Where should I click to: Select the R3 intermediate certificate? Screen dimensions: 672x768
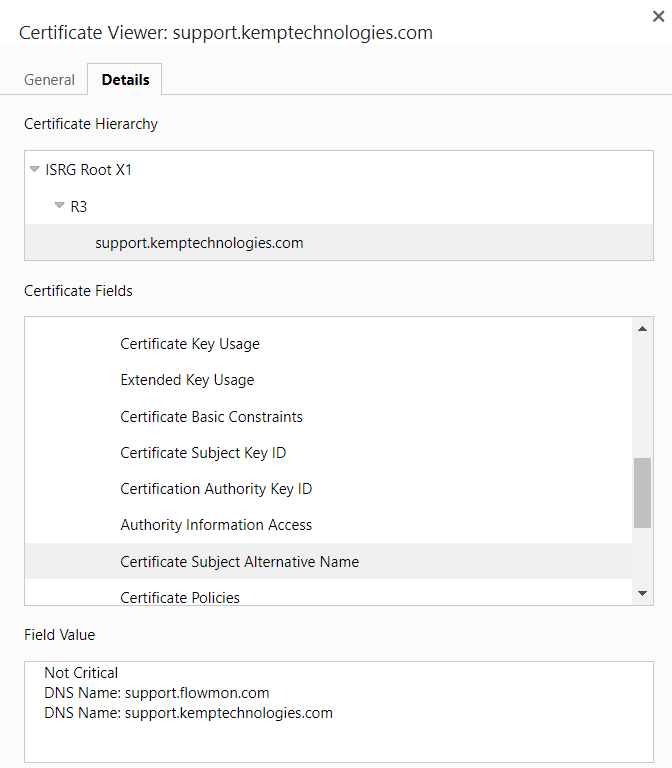79,207
